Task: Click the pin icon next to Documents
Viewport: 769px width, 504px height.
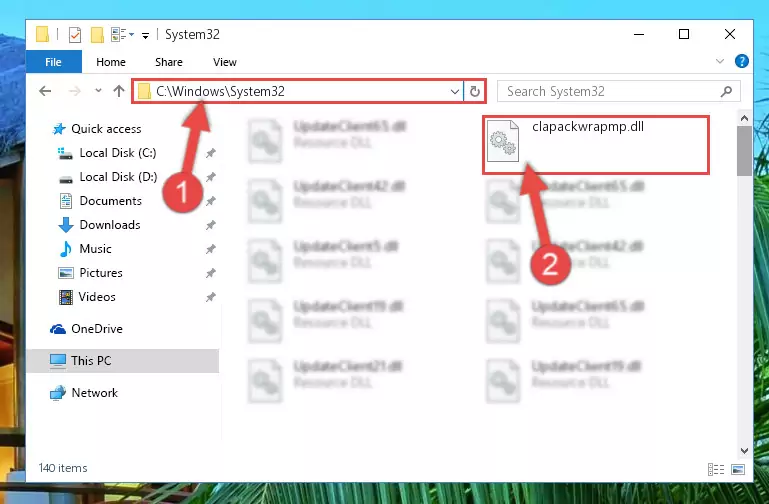Action: click(210, 201)
